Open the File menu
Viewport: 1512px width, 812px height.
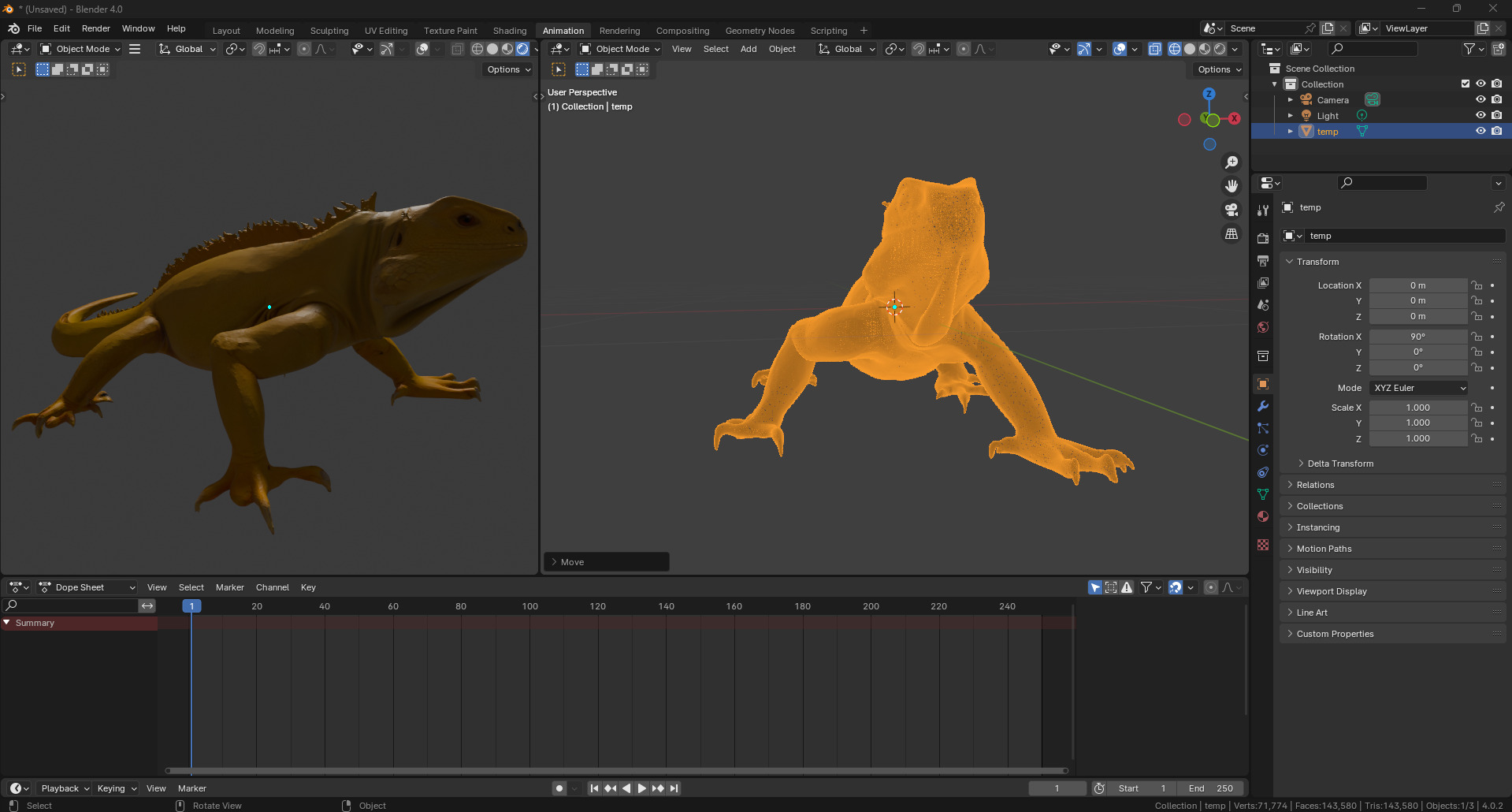(35, 28)
